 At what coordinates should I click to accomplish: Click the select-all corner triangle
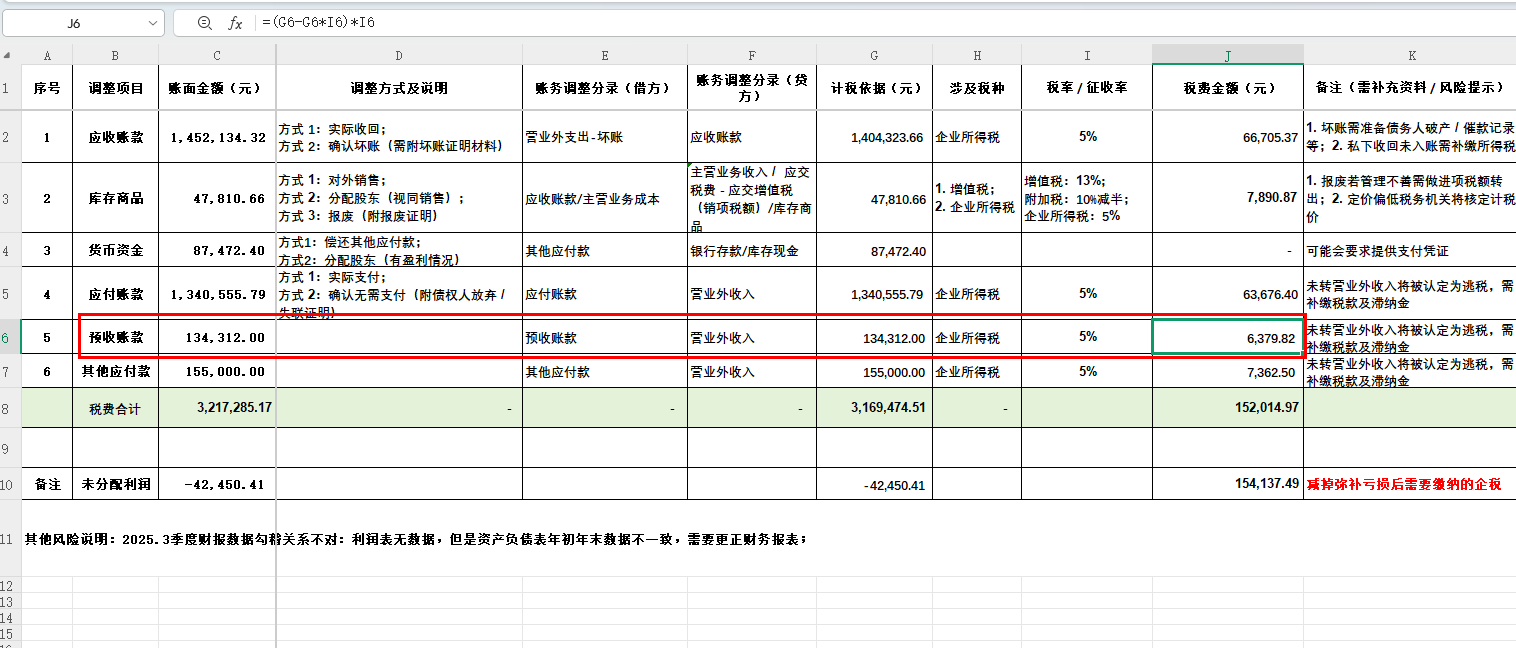click(x=8, y=55)
